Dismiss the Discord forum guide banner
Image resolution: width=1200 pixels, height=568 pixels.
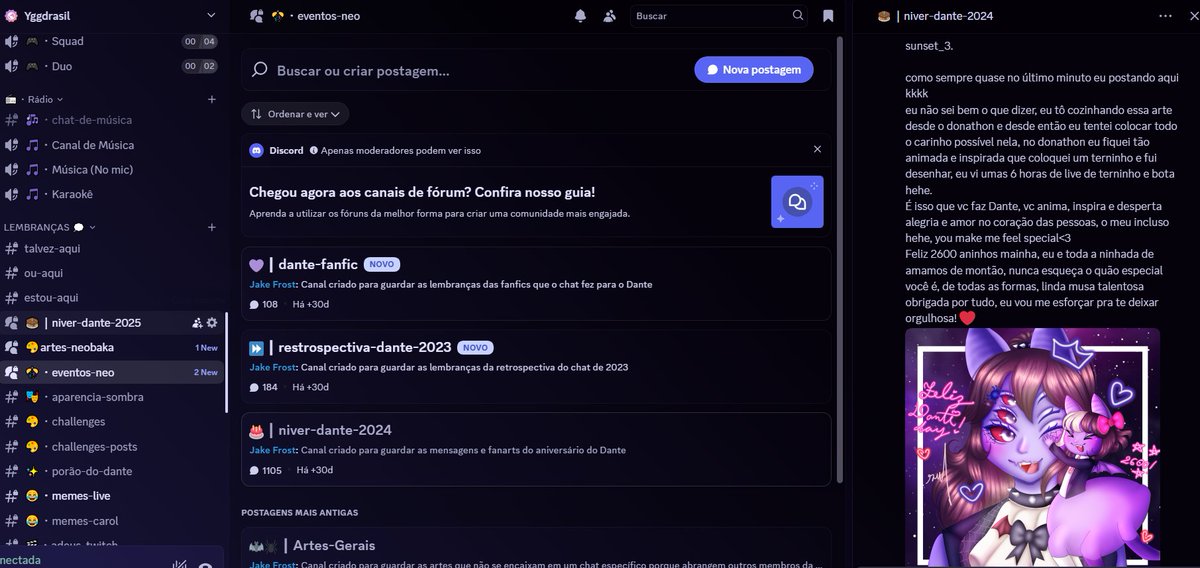pyautogui.click(x=817, y=149)
